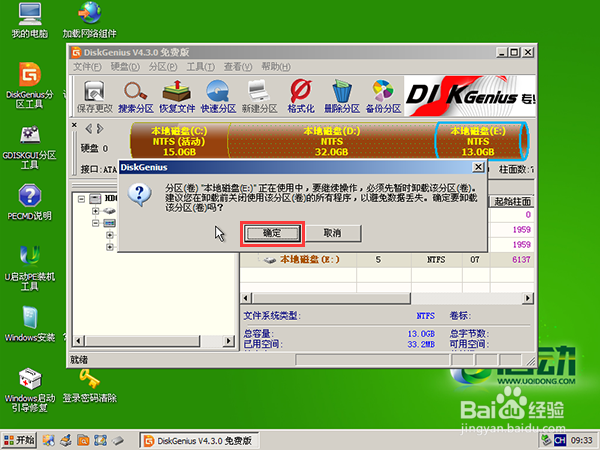
Task: Go to previous disk with left arrow
Action: pyautogui.click(x=88, y=129)
